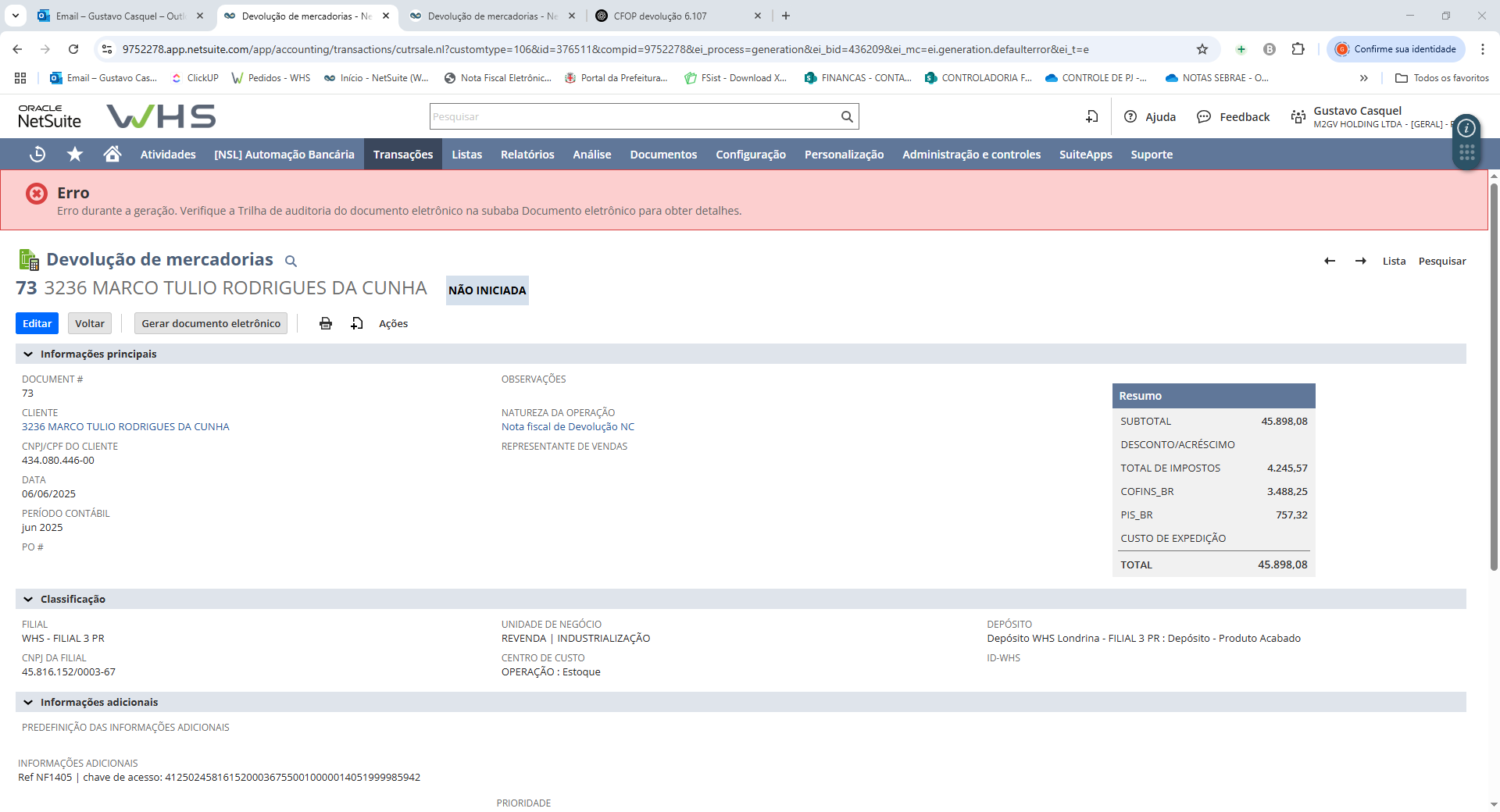This screenshot has height=812, width=1500.
Task: Click the magnifier in global search box
Action: tap(847, 117)
